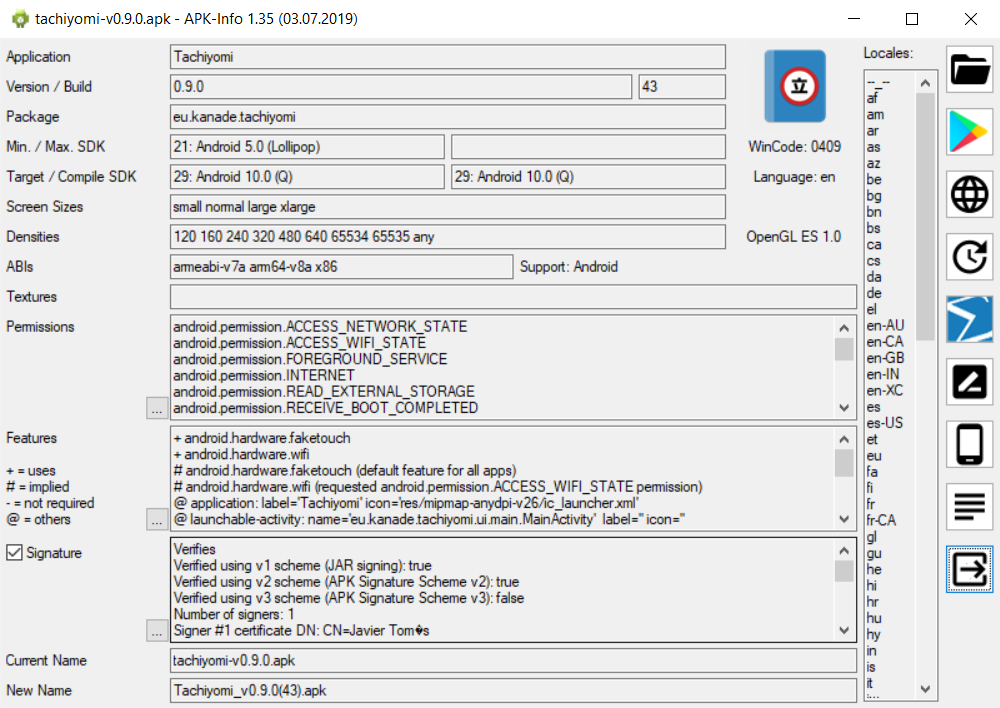Click the OpenGL ES 1.0 label
The width and height of the screenshot is (1000, 708).
[793, 237]
